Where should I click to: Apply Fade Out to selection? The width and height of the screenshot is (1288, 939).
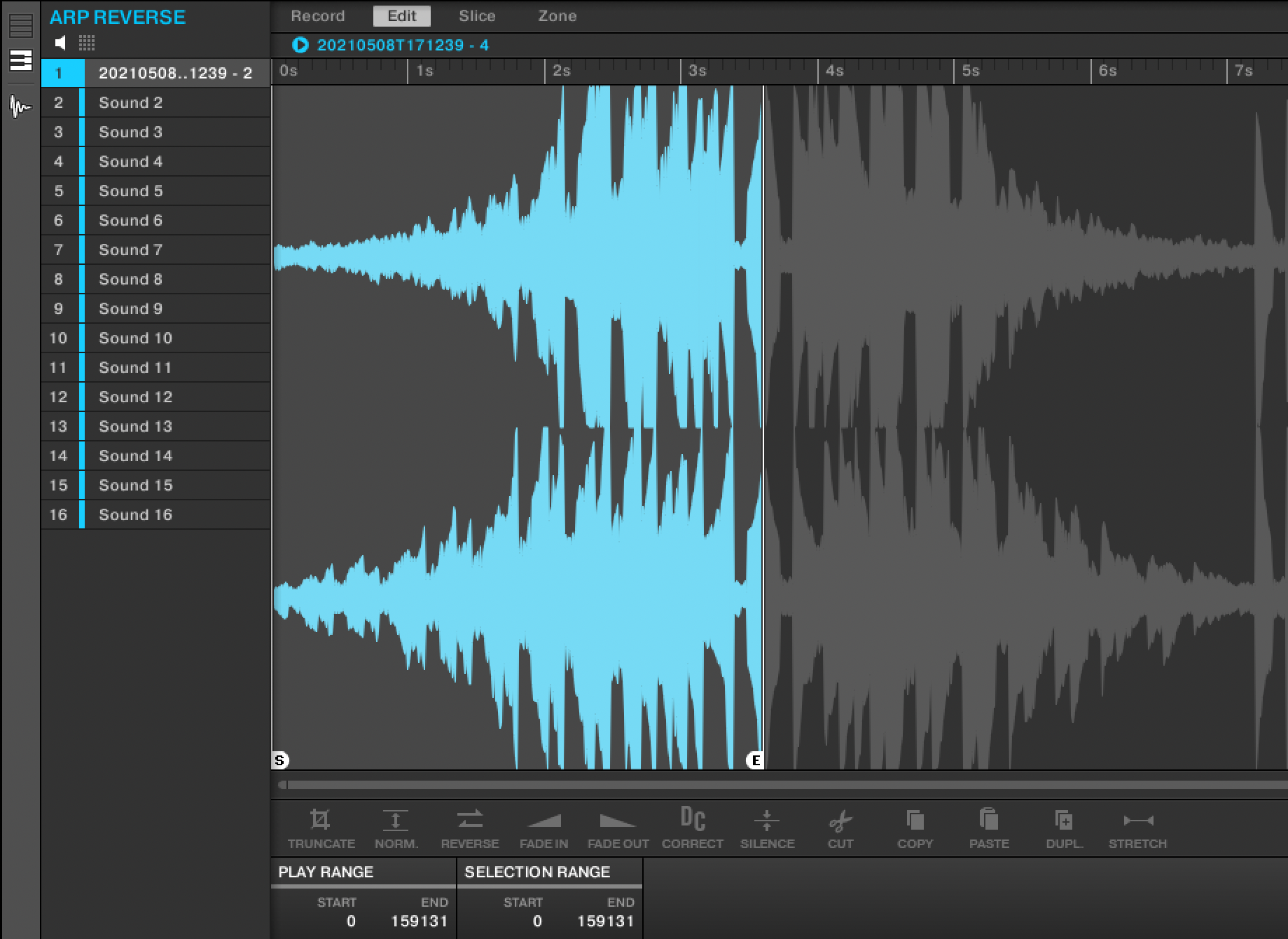pos(618,820)
